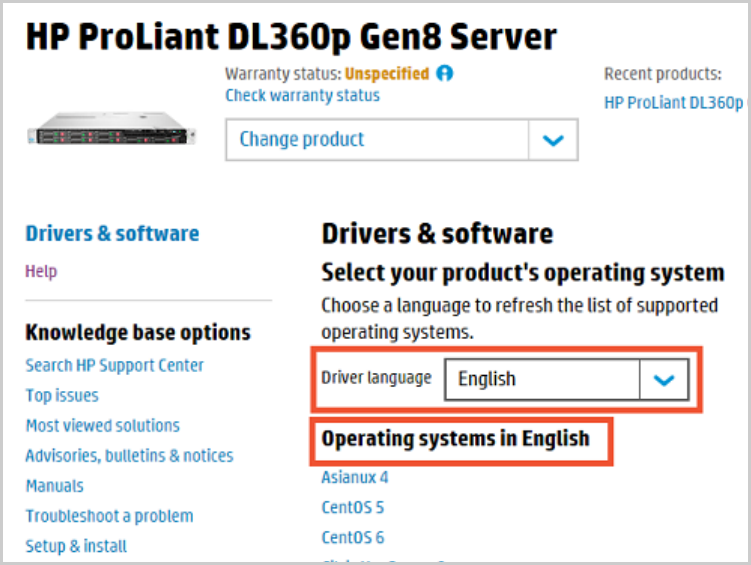Open Most viewed solutions
The image size is (751, 565).
[x=102, y=425]
